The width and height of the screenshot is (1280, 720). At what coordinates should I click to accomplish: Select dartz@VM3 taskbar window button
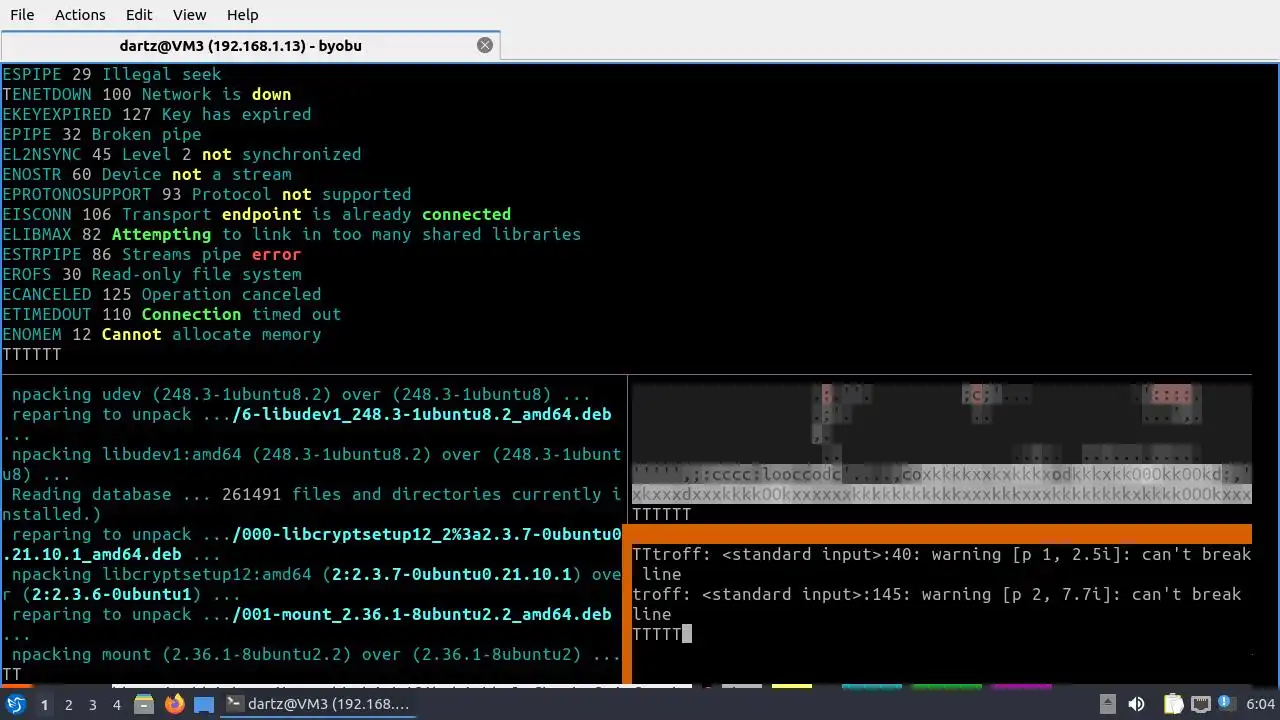318,704
